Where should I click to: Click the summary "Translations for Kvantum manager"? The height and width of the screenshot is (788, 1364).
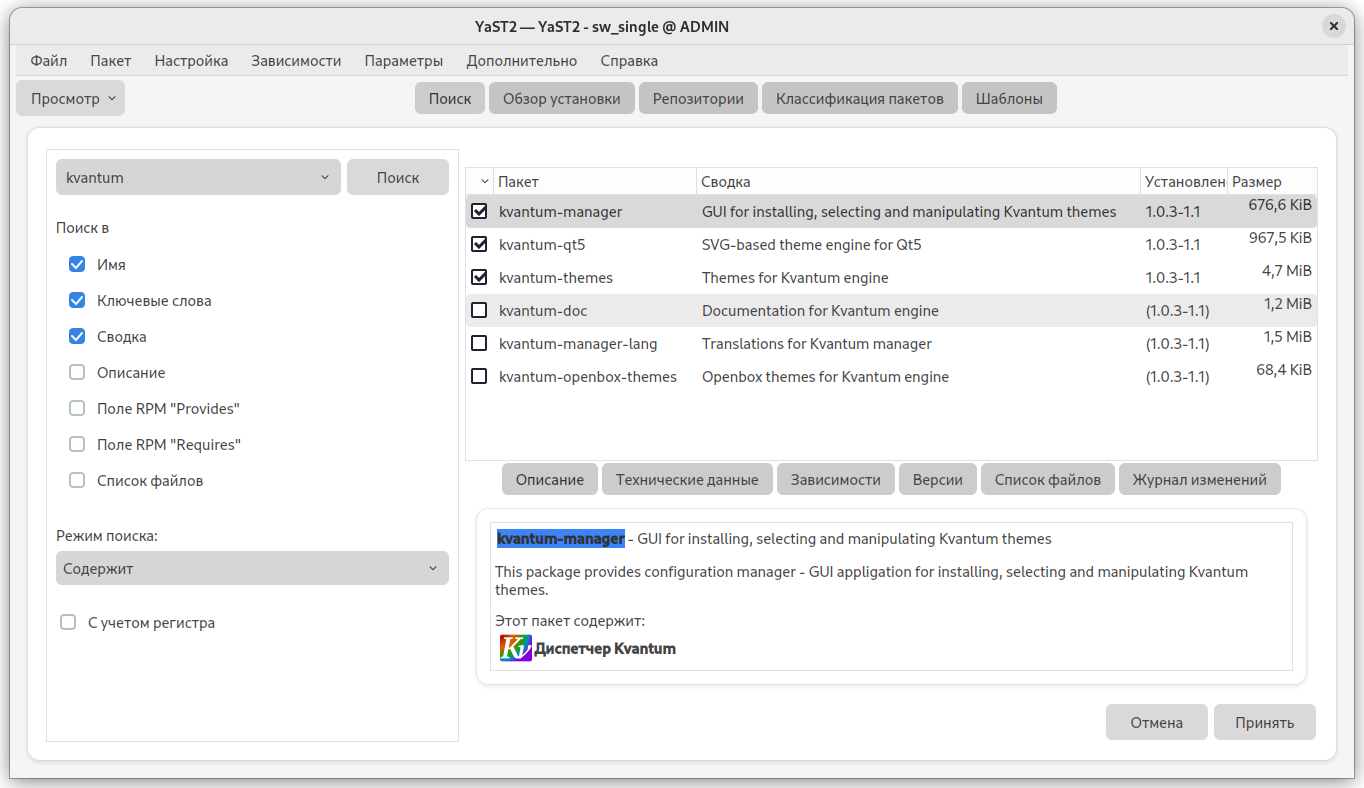click(817, 344)
